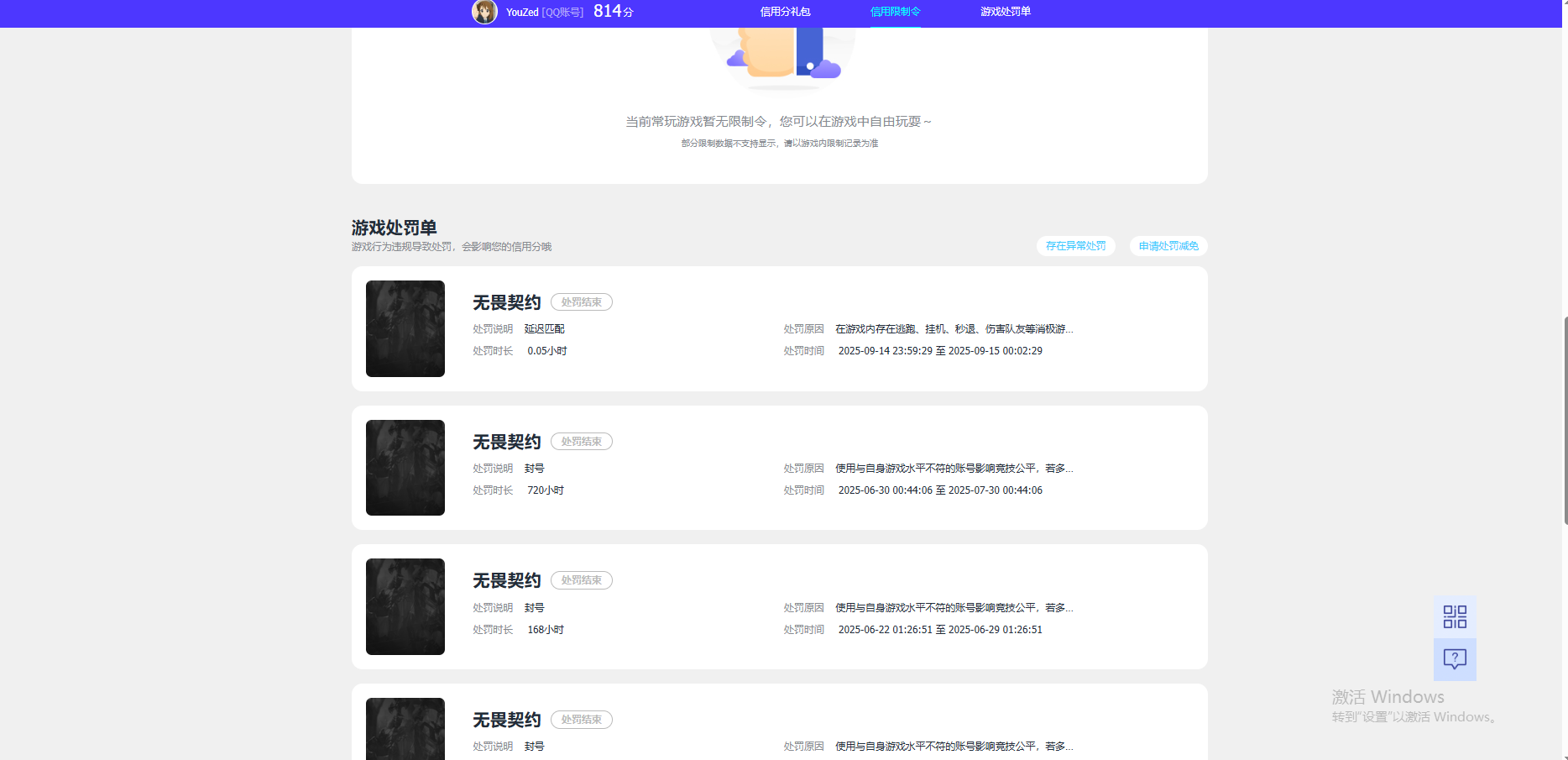Click the YouZed user avatar
This screenshot has width=1568, height=760.
click(x=484, y=12)
